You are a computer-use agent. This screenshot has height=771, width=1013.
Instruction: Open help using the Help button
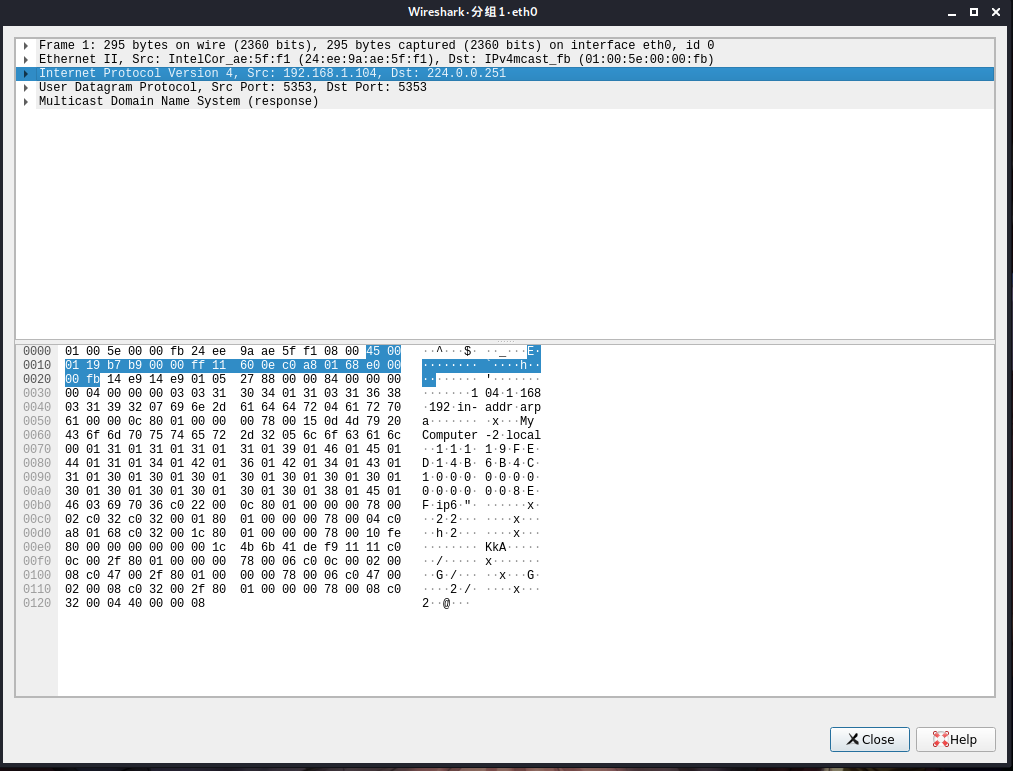(955, 739)
